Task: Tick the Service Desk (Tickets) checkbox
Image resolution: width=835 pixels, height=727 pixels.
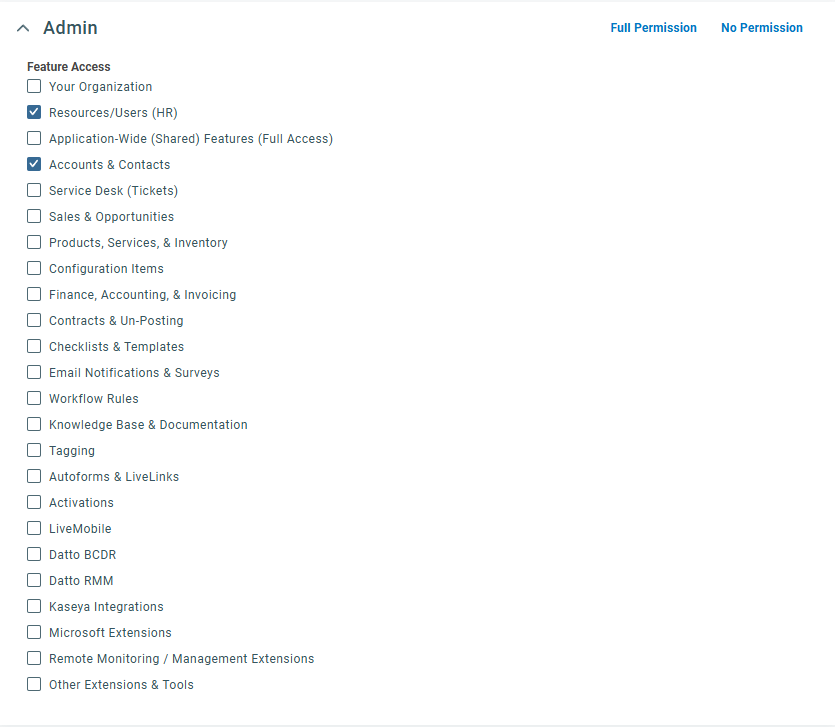Action: pyautogui.click(x=34, y=190)
